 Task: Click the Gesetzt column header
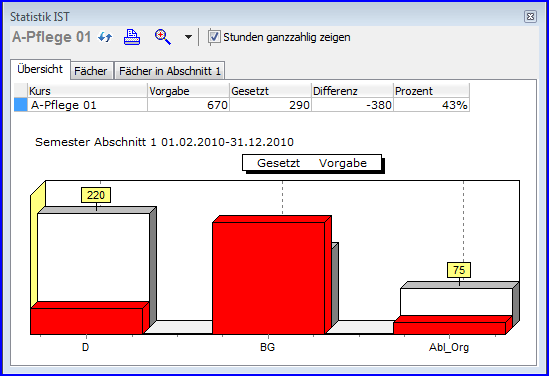270,91
